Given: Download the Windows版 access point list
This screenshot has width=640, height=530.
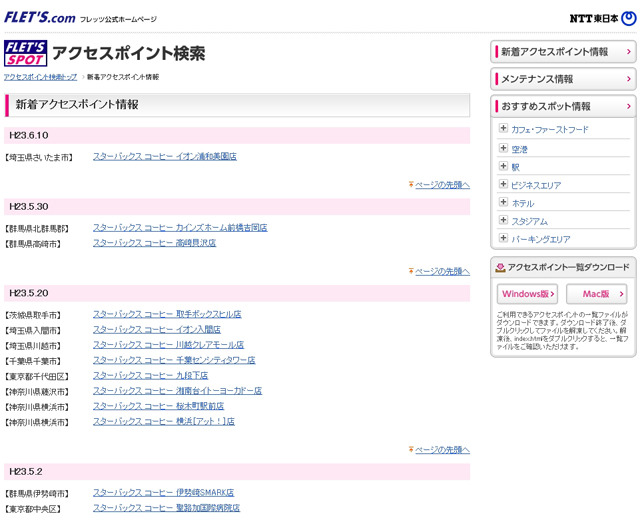Looking at the screenshot, I should 527,294.
